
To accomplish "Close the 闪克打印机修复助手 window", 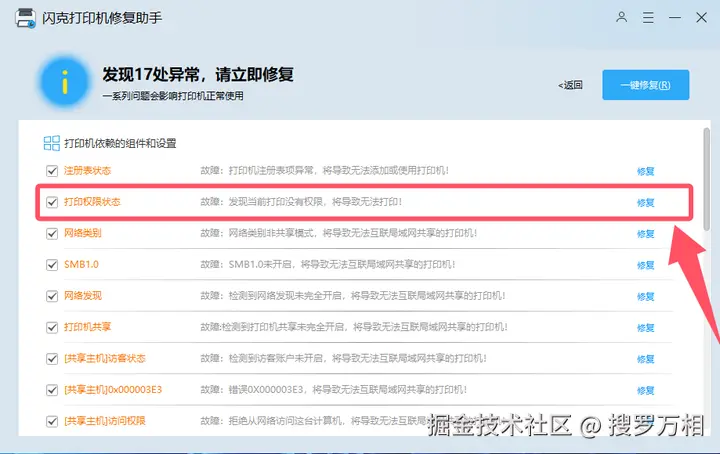I will tap(701, 18).
